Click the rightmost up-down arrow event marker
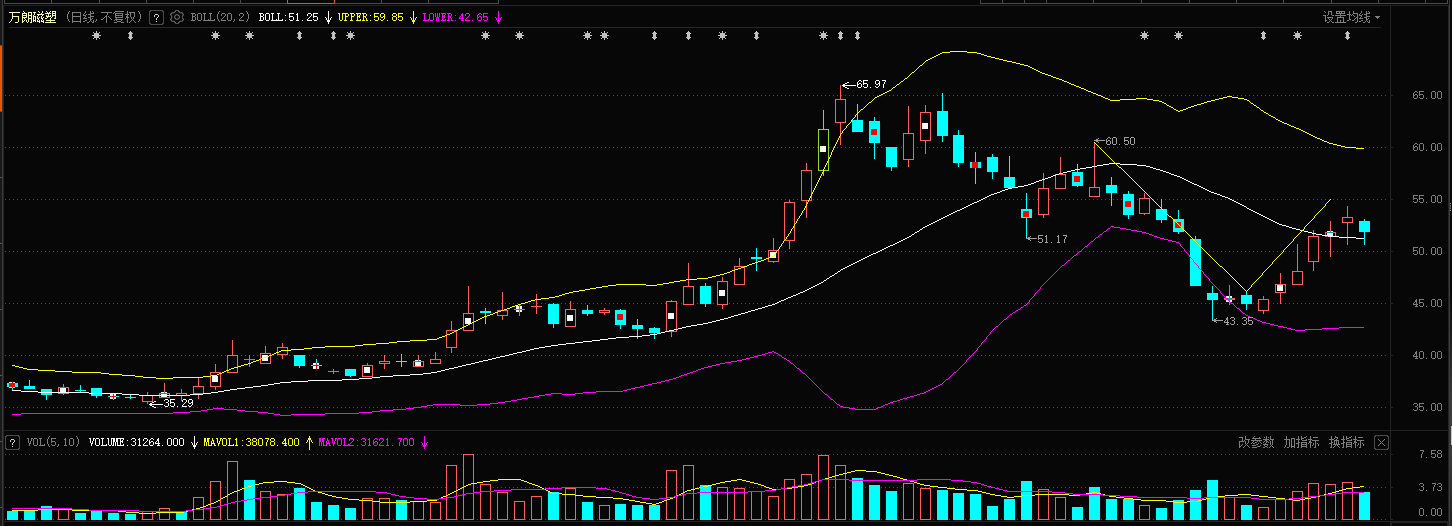 (x=1349, y=36)
